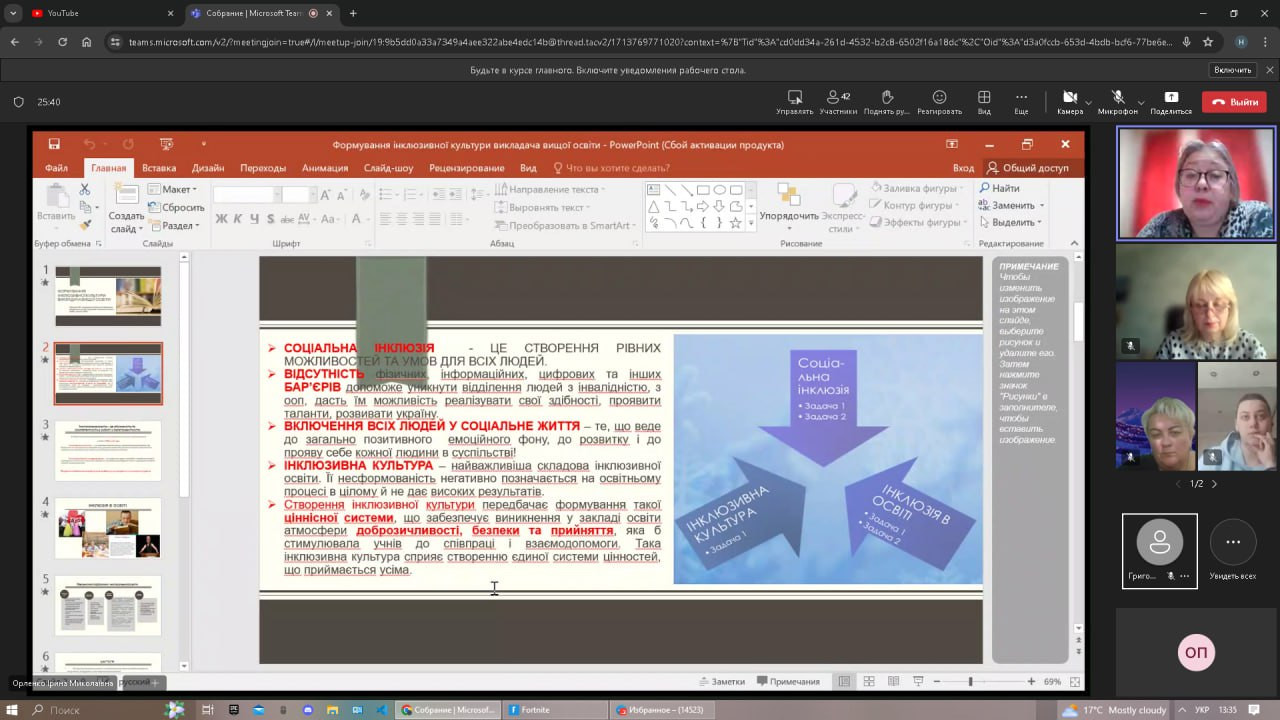Image resolution: width=1280 pixels, height=720 pixels.
Task: Bookmark this page with star icon
Action: click(x=1208, y=42)
